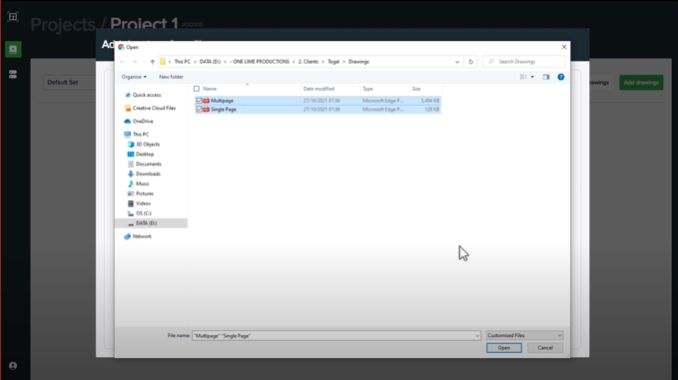Click Add drawings button in Togal window
Image resolution: width=678 pixels, height=380 pixels.
[x=641, y=83]
